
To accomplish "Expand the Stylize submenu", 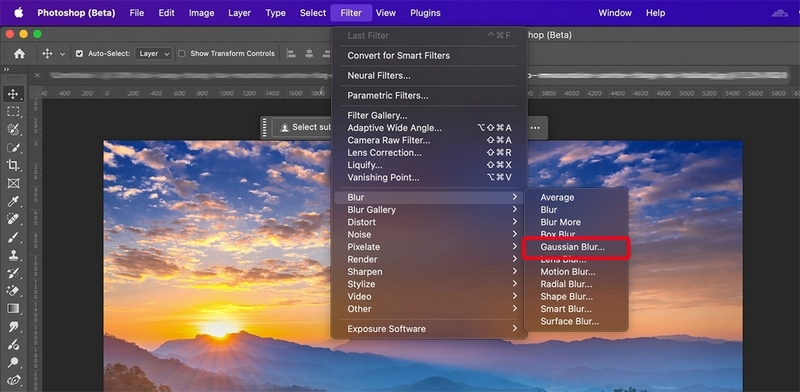I will 428,284.
